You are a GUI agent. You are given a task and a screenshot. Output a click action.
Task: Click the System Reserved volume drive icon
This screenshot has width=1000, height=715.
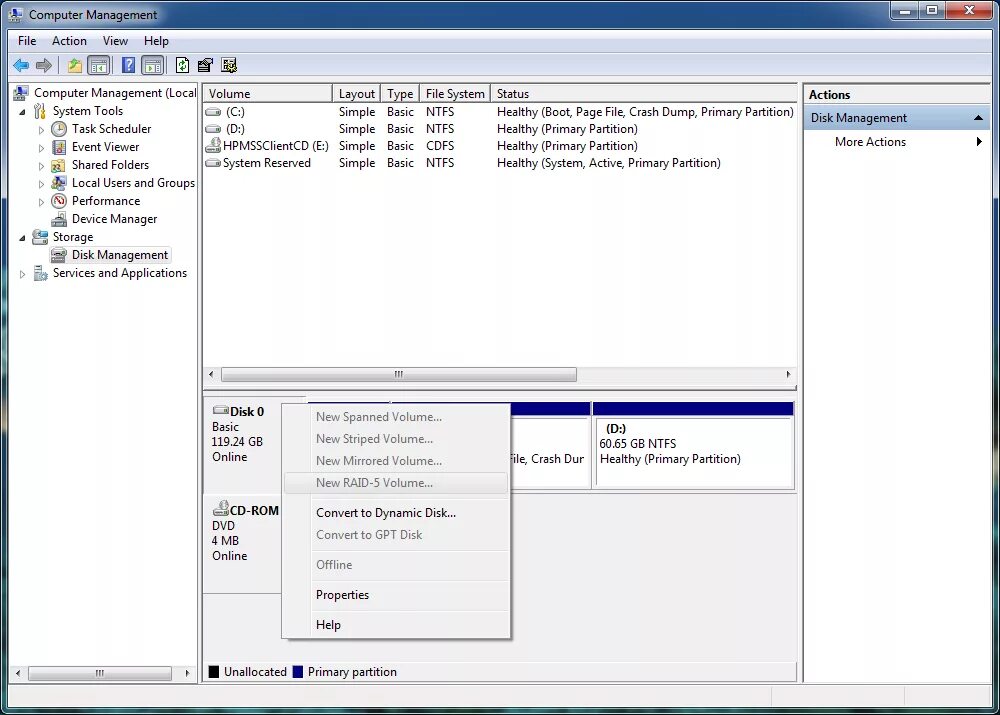213,163
